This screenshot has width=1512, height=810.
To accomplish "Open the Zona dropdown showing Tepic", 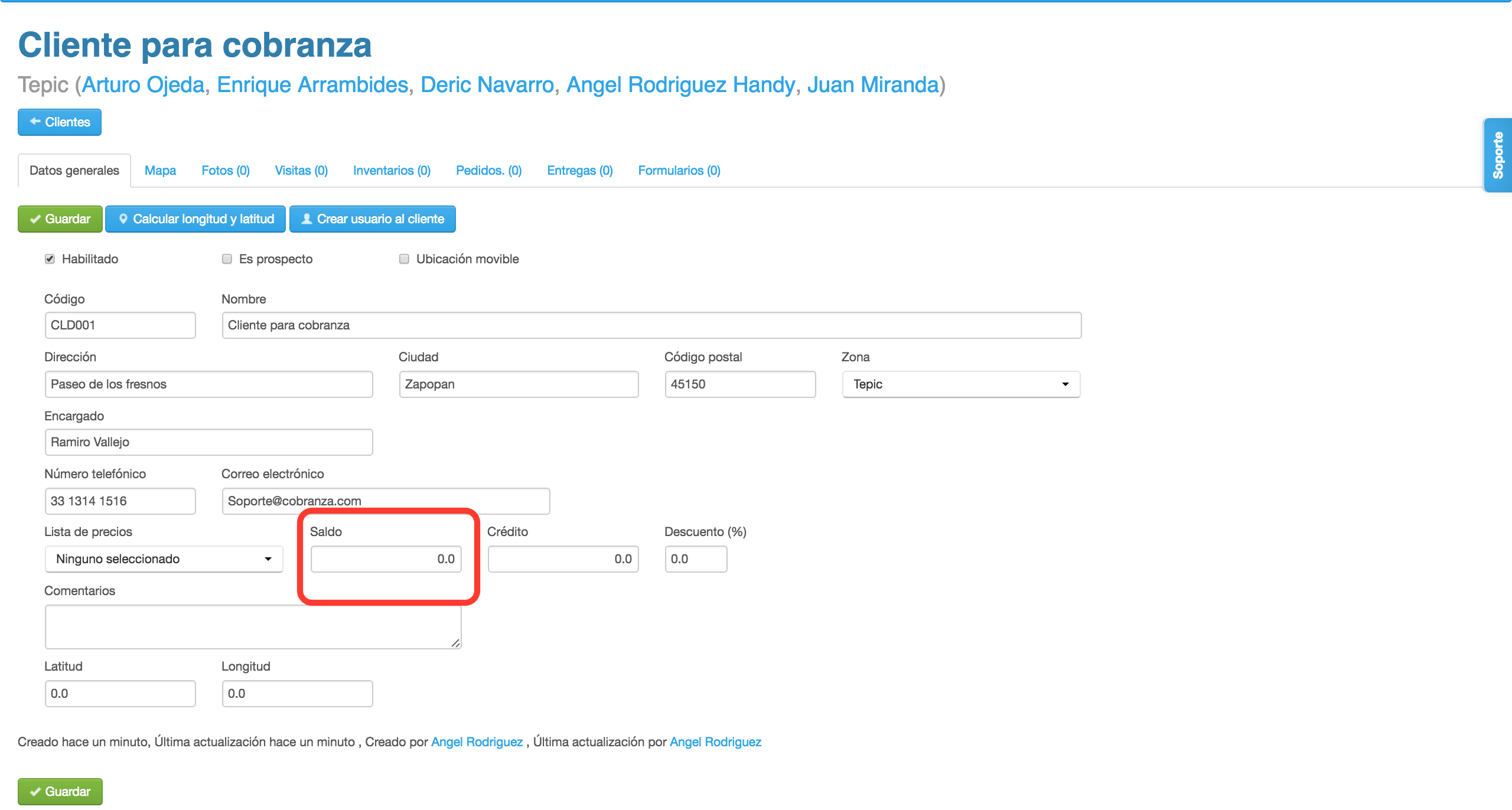I will (960, 384).
